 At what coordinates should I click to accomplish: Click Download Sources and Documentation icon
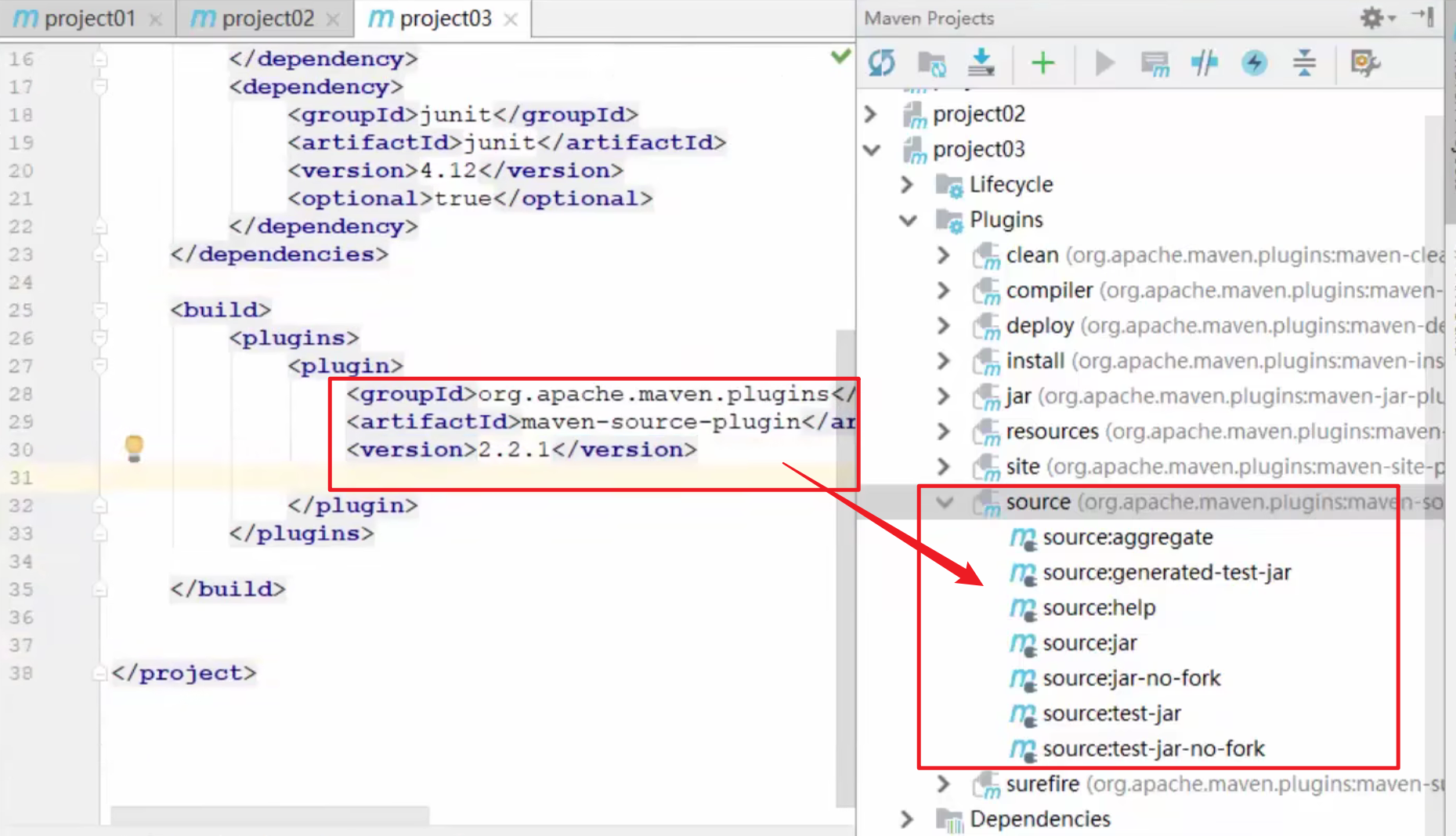981,63
